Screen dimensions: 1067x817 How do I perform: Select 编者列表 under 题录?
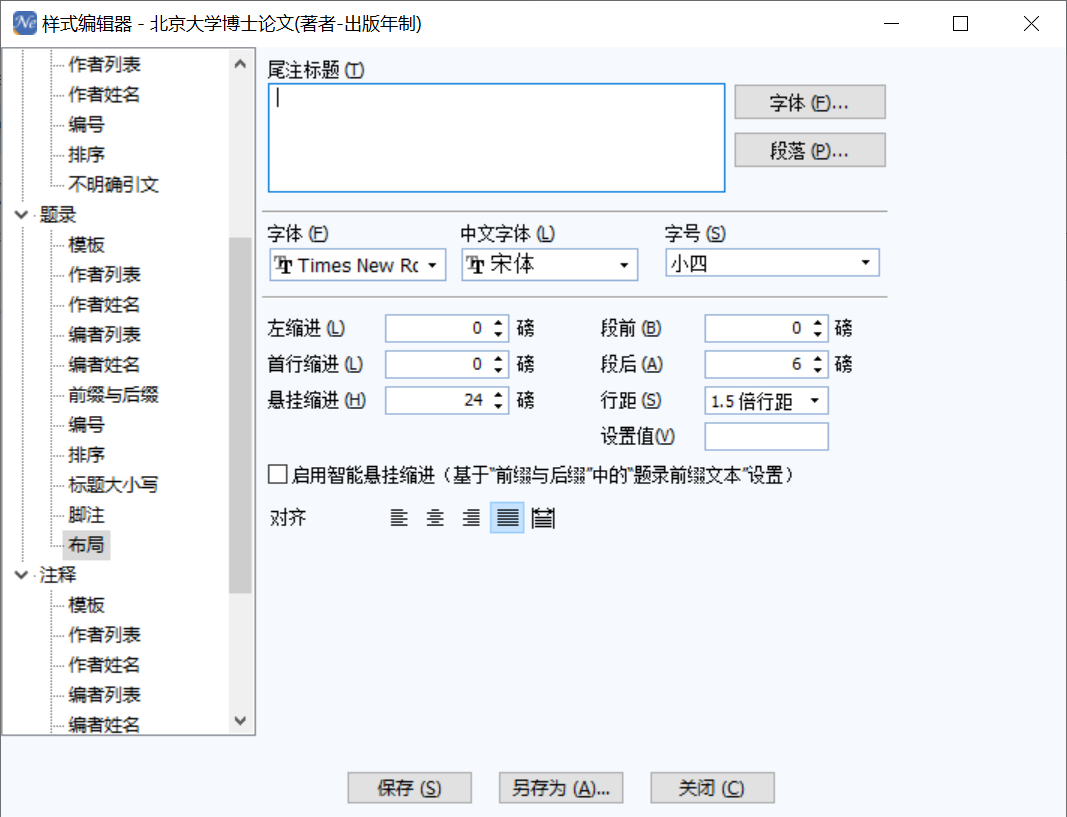104,335
